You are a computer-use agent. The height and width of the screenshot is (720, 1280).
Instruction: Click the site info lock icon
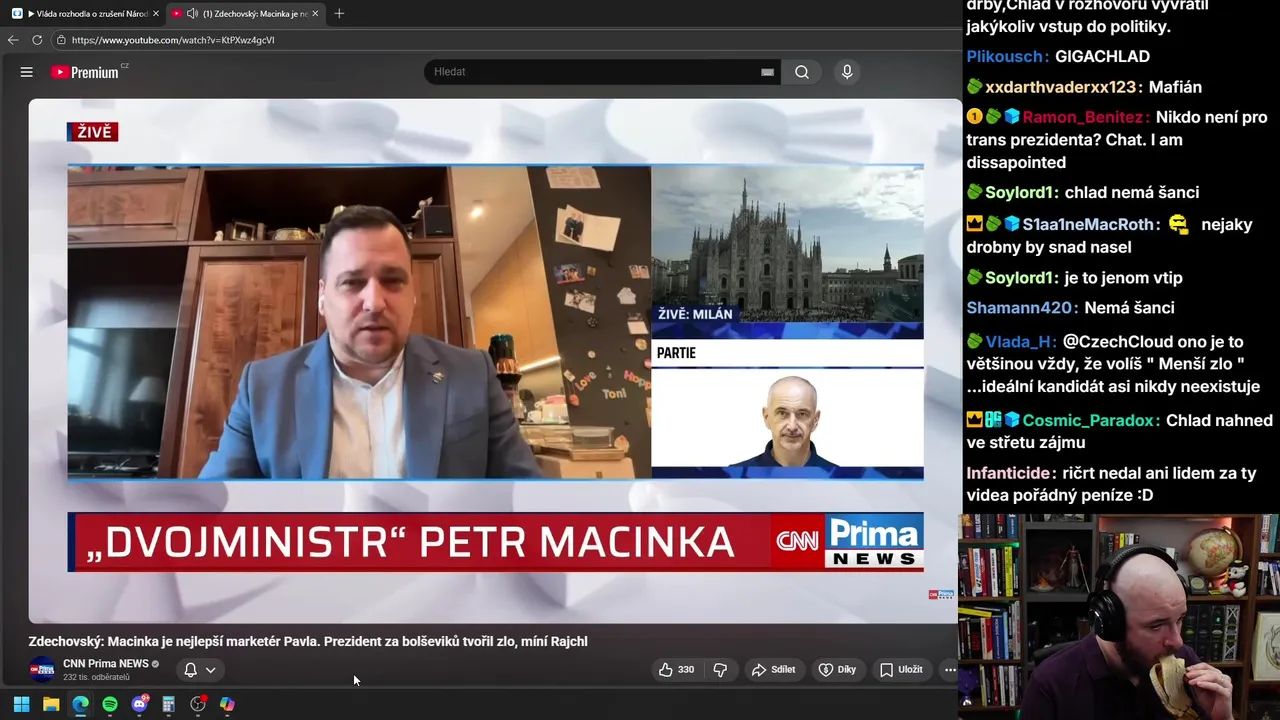(61, 40)
